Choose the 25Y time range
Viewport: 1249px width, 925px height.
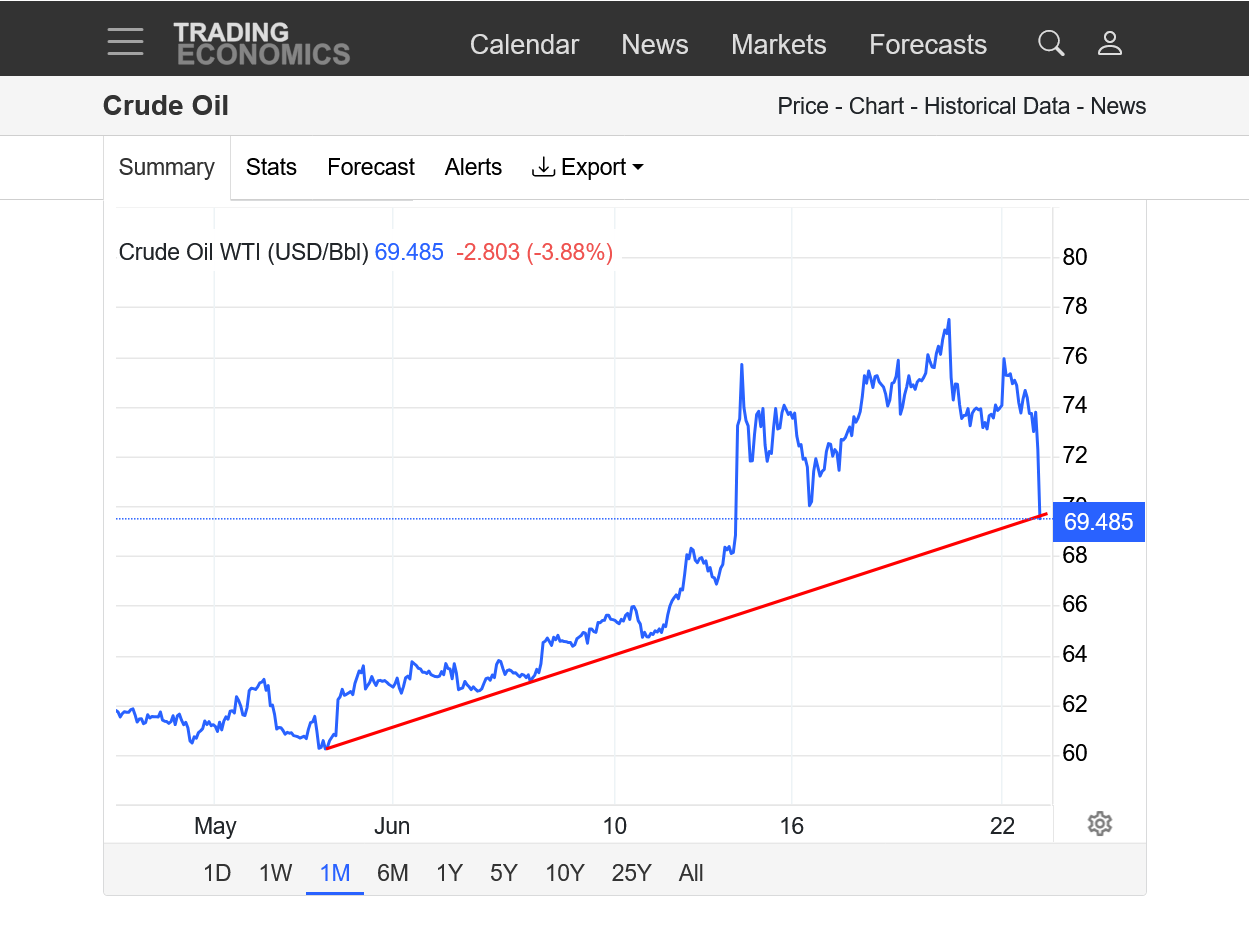631,873
